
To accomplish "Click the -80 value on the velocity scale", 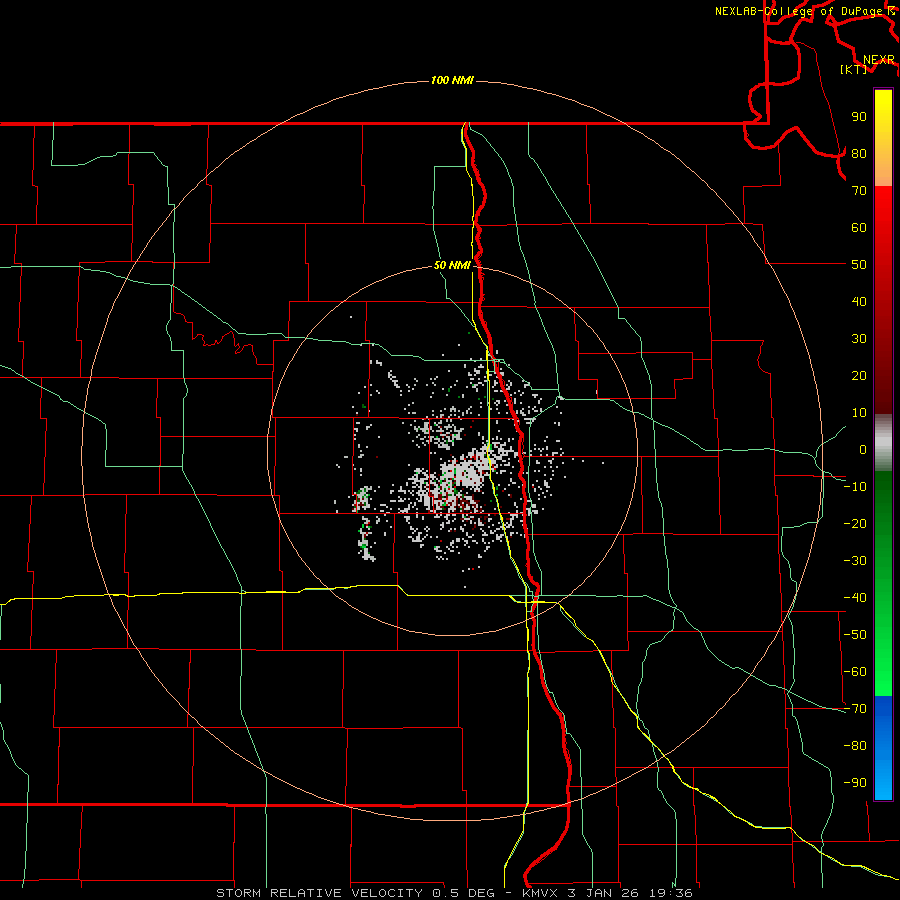I will click(x=855, y=746).
